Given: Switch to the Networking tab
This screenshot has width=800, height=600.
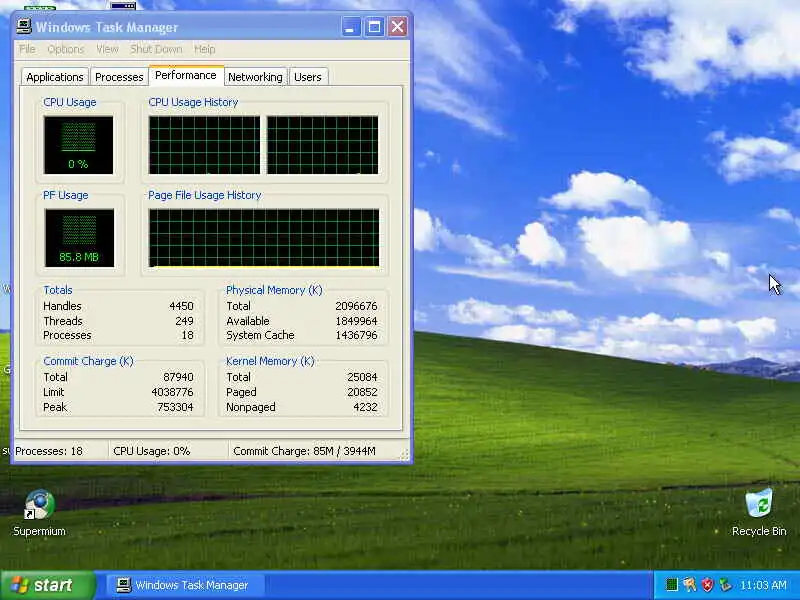Looking at the screenshot, I should [255, 77].
